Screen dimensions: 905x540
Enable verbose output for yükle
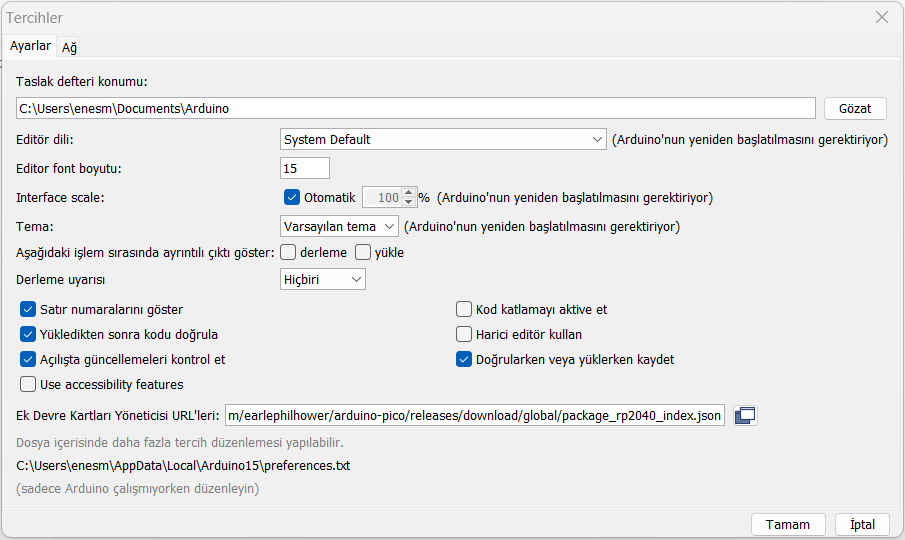click(x=363, y=252)
